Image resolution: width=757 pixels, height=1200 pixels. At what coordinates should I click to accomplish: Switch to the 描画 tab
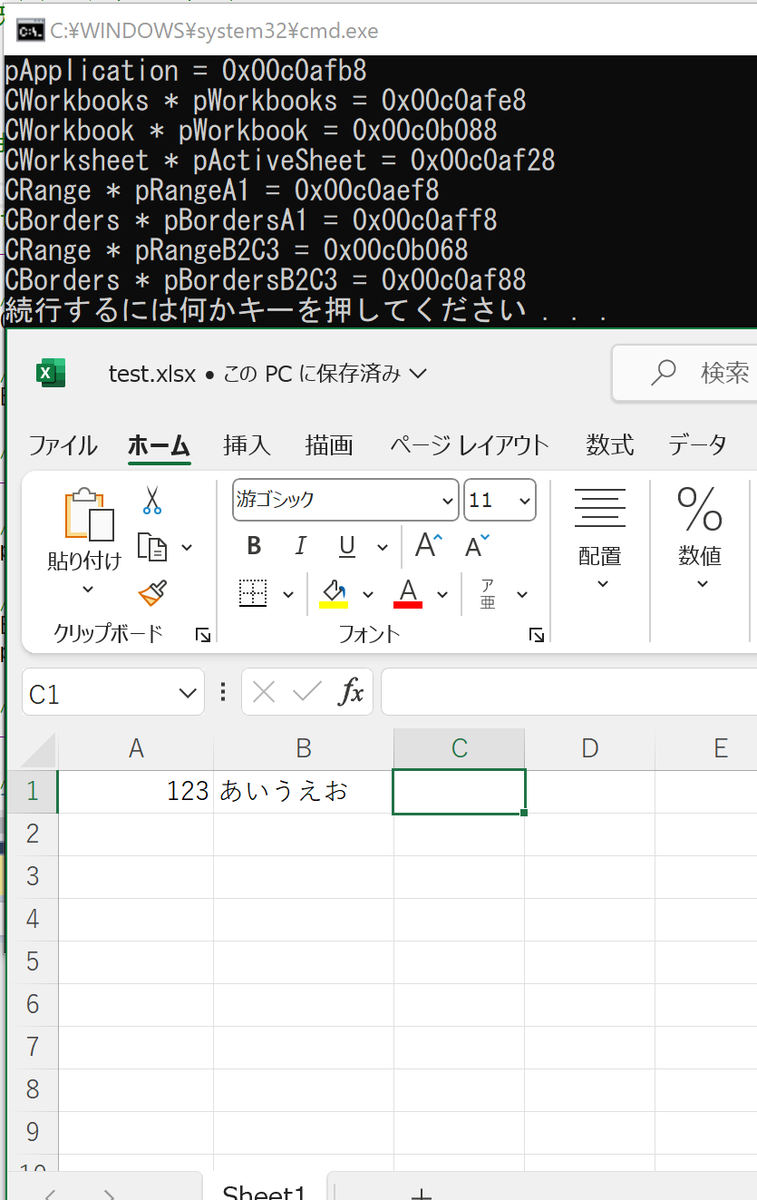(x=329, y=445)
